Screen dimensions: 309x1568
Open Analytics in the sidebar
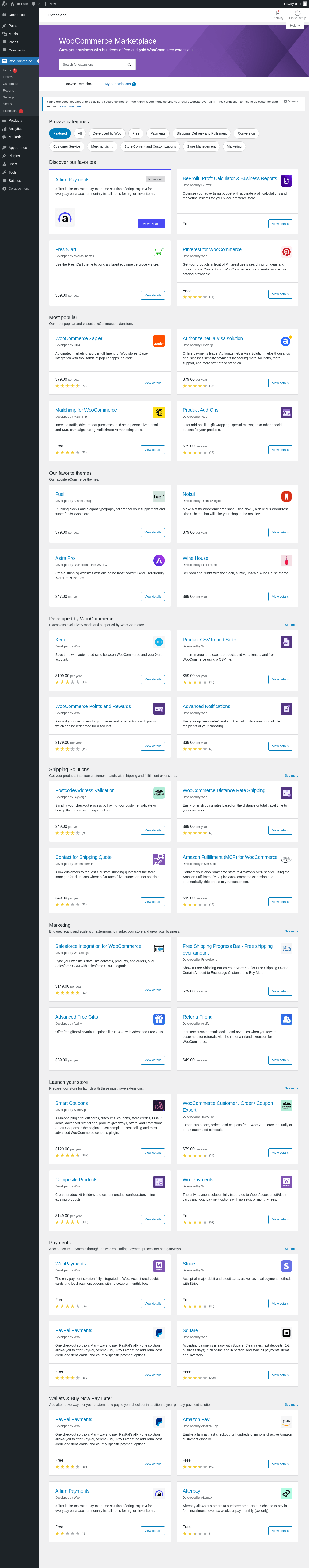[15, 128]
